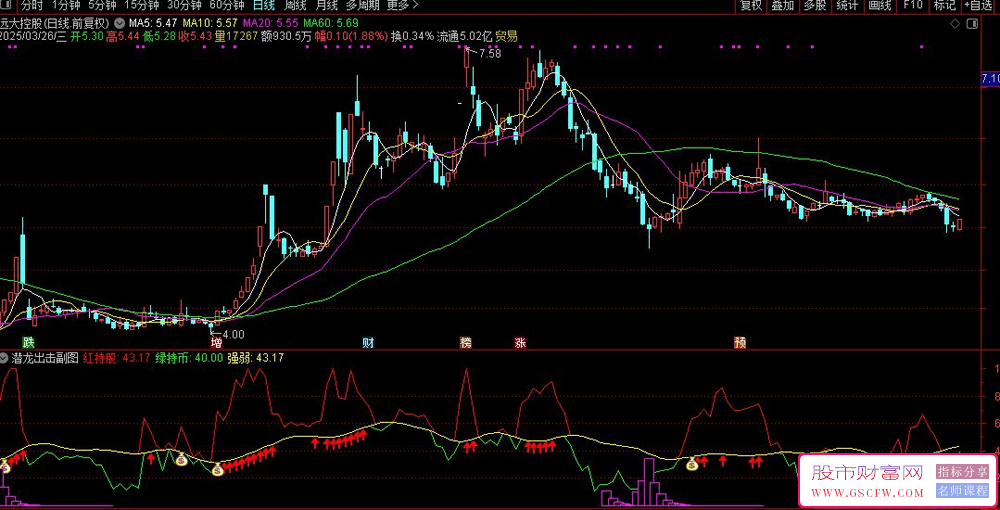
Task: Click the 复权 adjustment button
Action: click(x=750, y=6)
